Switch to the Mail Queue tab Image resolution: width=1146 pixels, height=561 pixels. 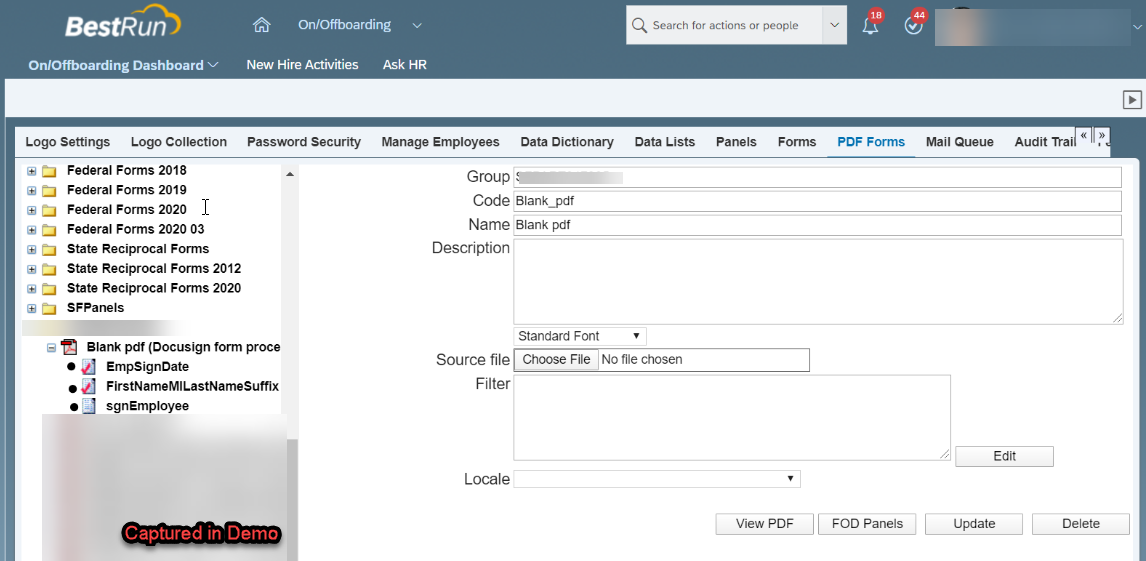tap(960, 142)
